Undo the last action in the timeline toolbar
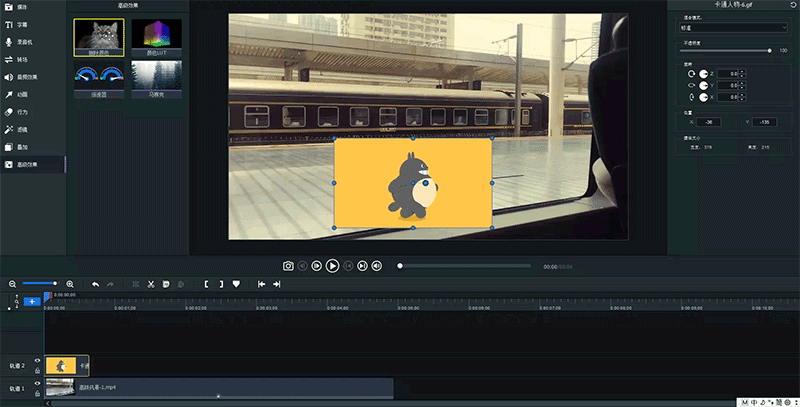The width and height of the screenshot is (800, 407). click(95, 284)
